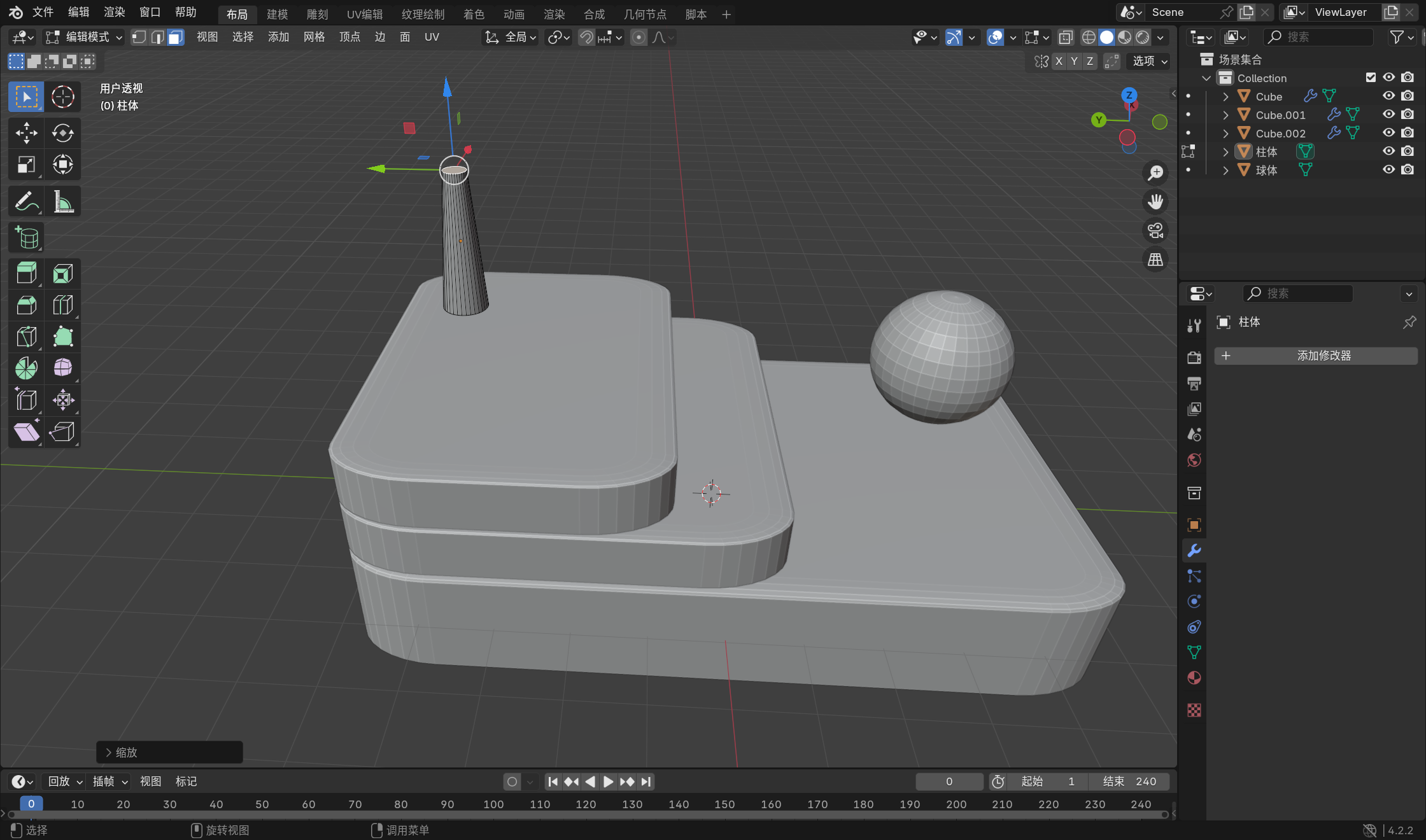This screenshot has width=1426, height=840.
Task: Toggle X-ray display in viewport header
Action: click(1066, 37)
